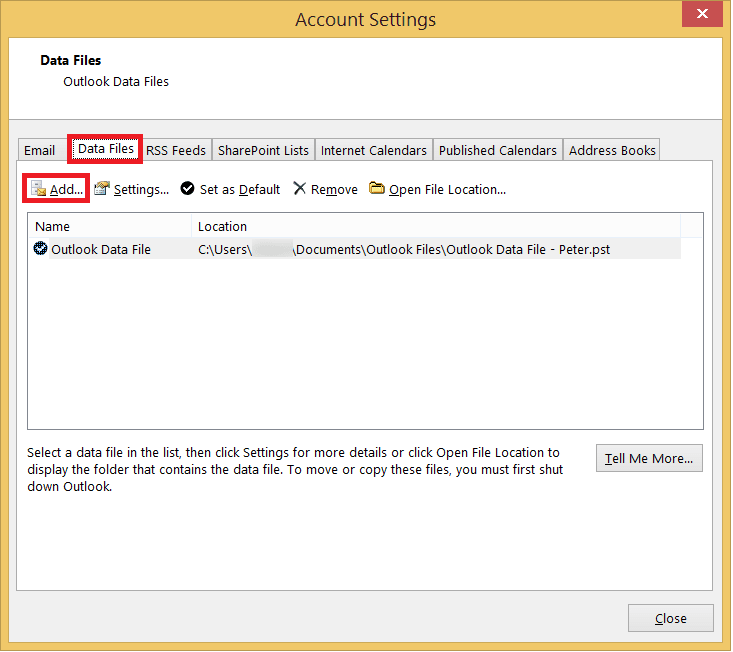Go to the Published Calendars tab
733x652 pixels.
(x=497, y=150)
